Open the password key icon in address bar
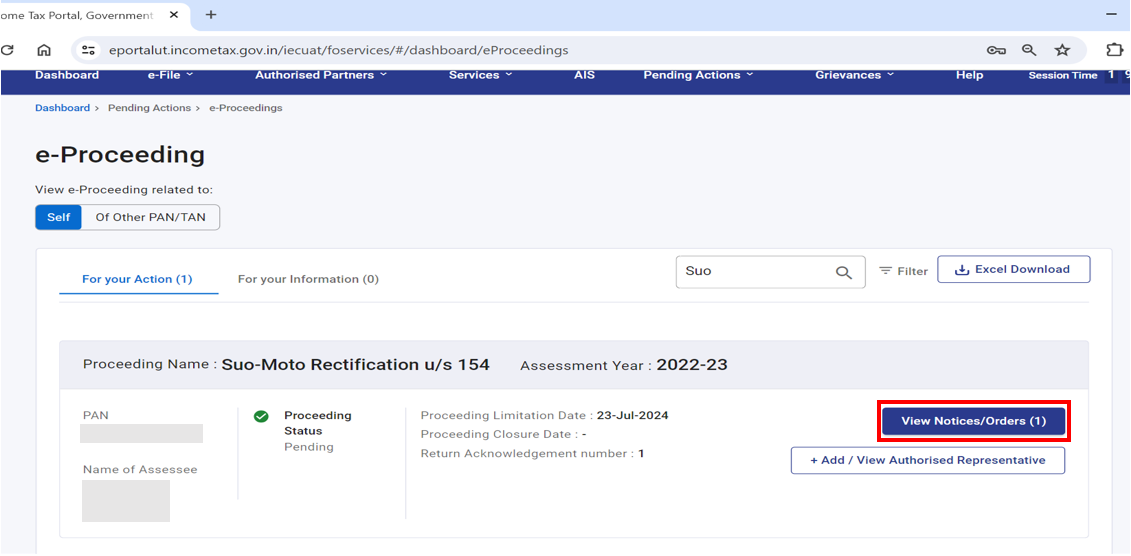This screenshot has height=556, width=1131. [996, 50]
